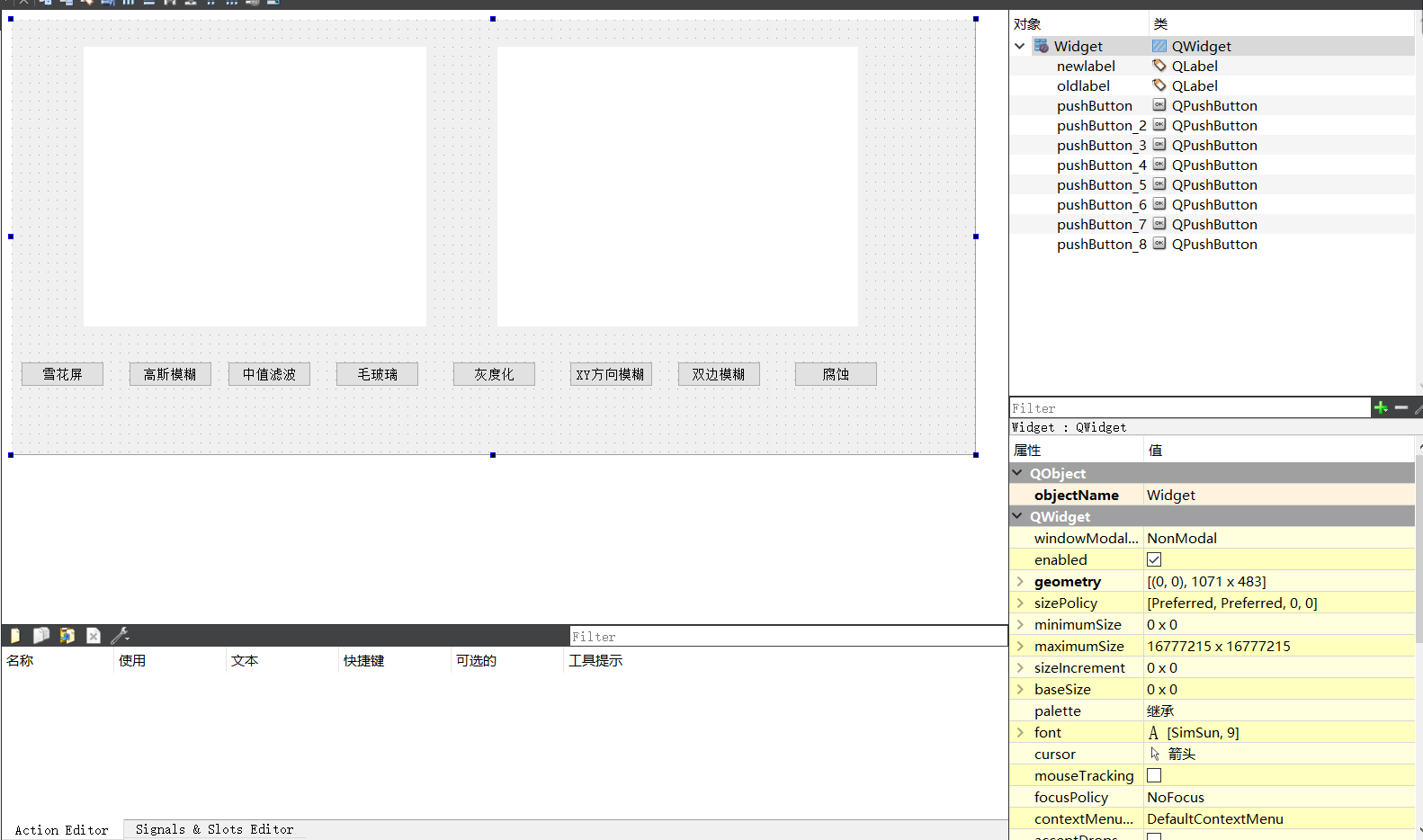The width and height of the screenshot is (1423, 840).
Task: Click the 雪花屏 button on the form
Action: point(62,374)
